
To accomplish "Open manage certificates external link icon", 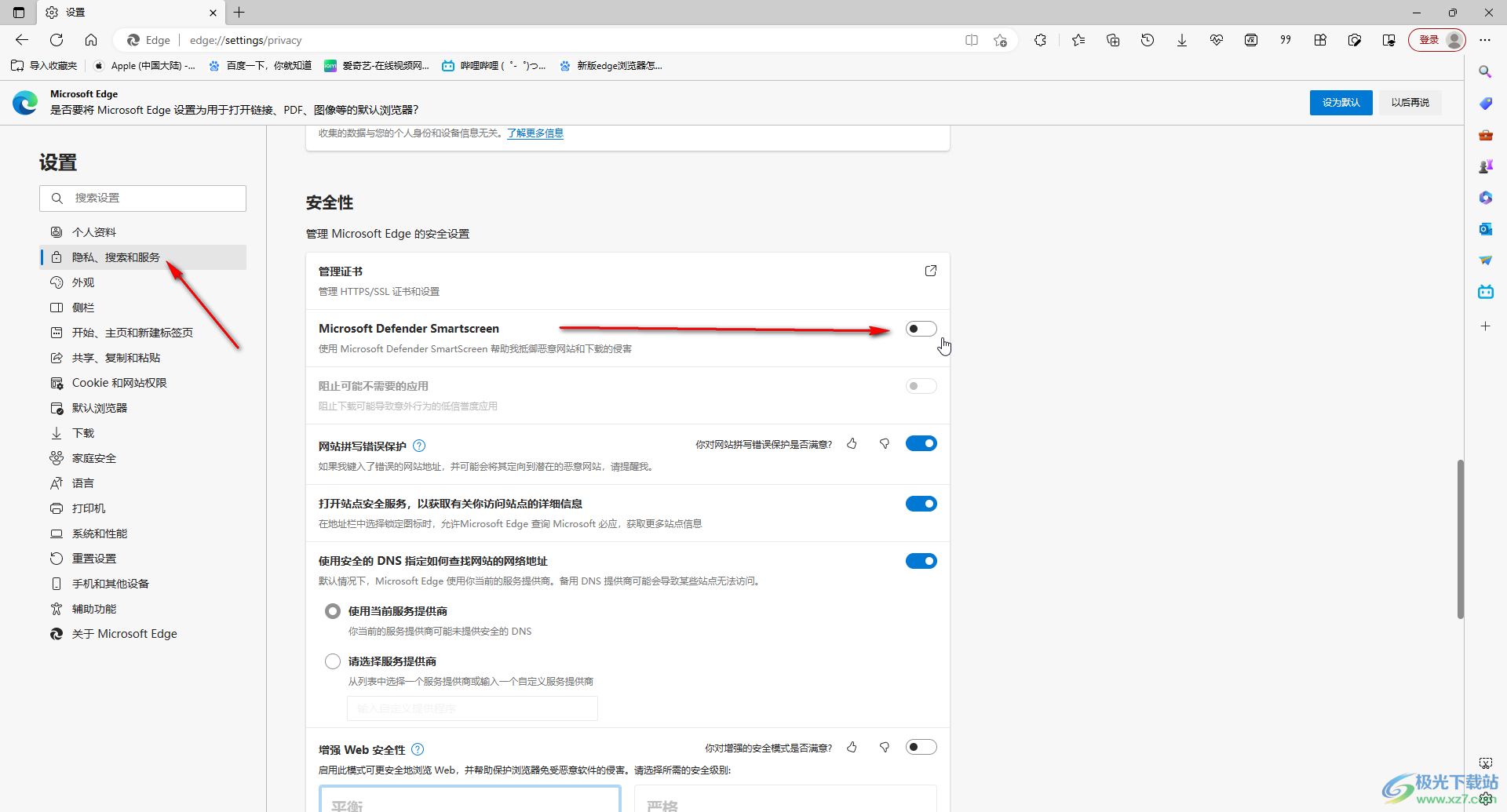I will pos(931,271).
